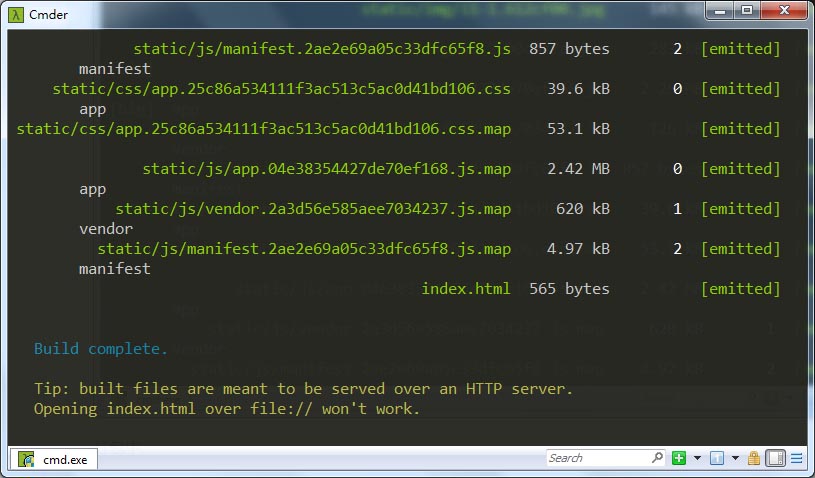Screen dimensions: 815x478
Task: Click the 'Tip: built files are meant' line
Action: coord(304,389)
